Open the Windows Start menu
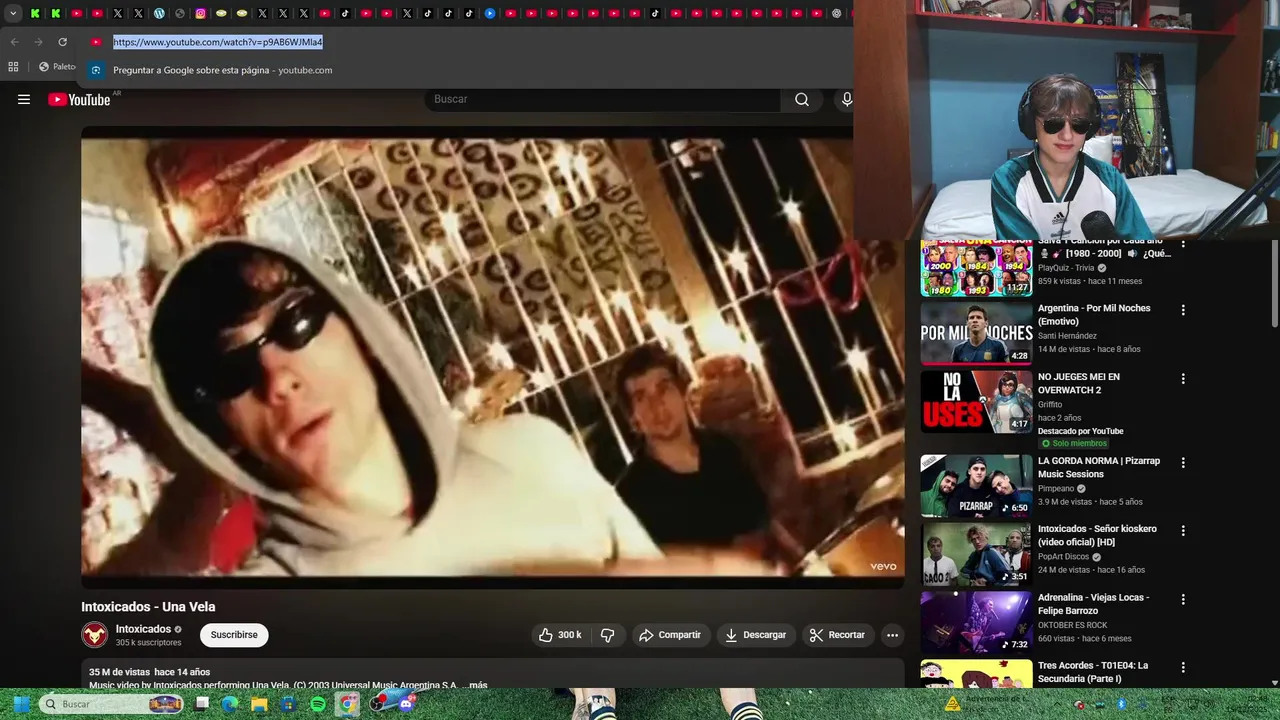The image size is (1280, 720). click(x=21, y=704)
